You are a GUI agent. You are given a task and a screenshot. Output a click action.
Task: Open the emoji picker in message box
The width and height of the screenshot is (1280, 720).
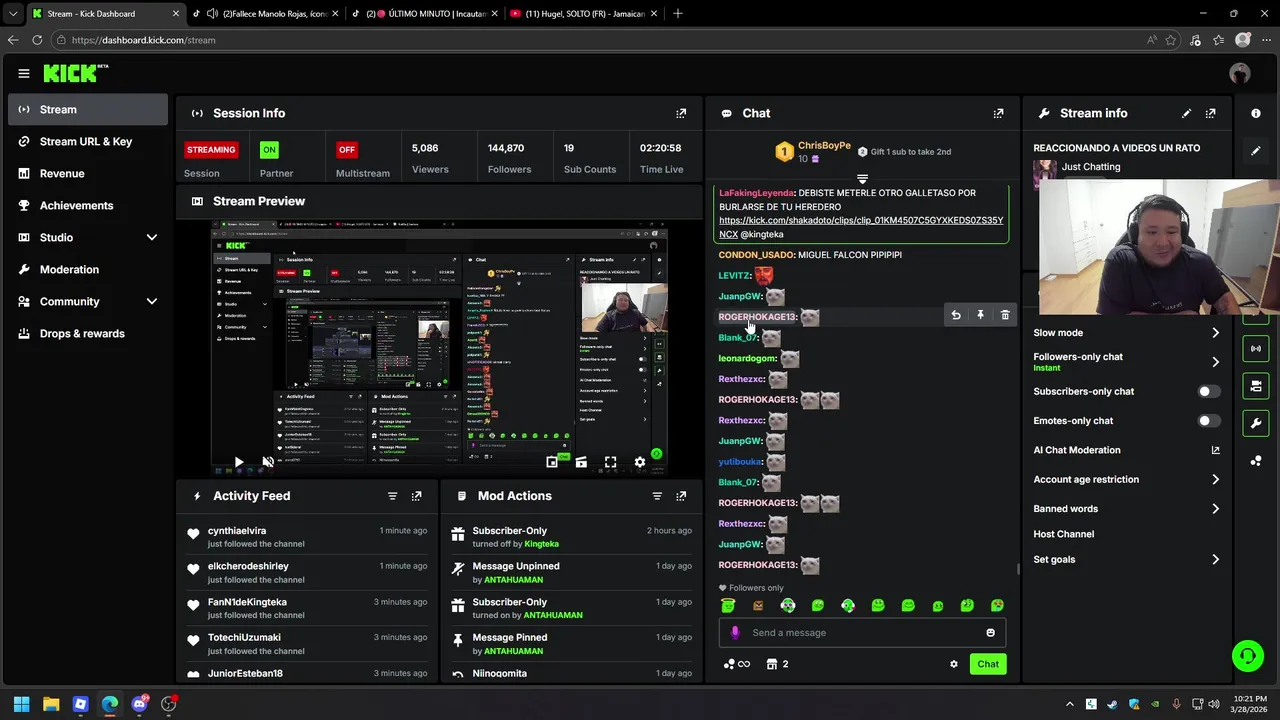coord(991,632)
